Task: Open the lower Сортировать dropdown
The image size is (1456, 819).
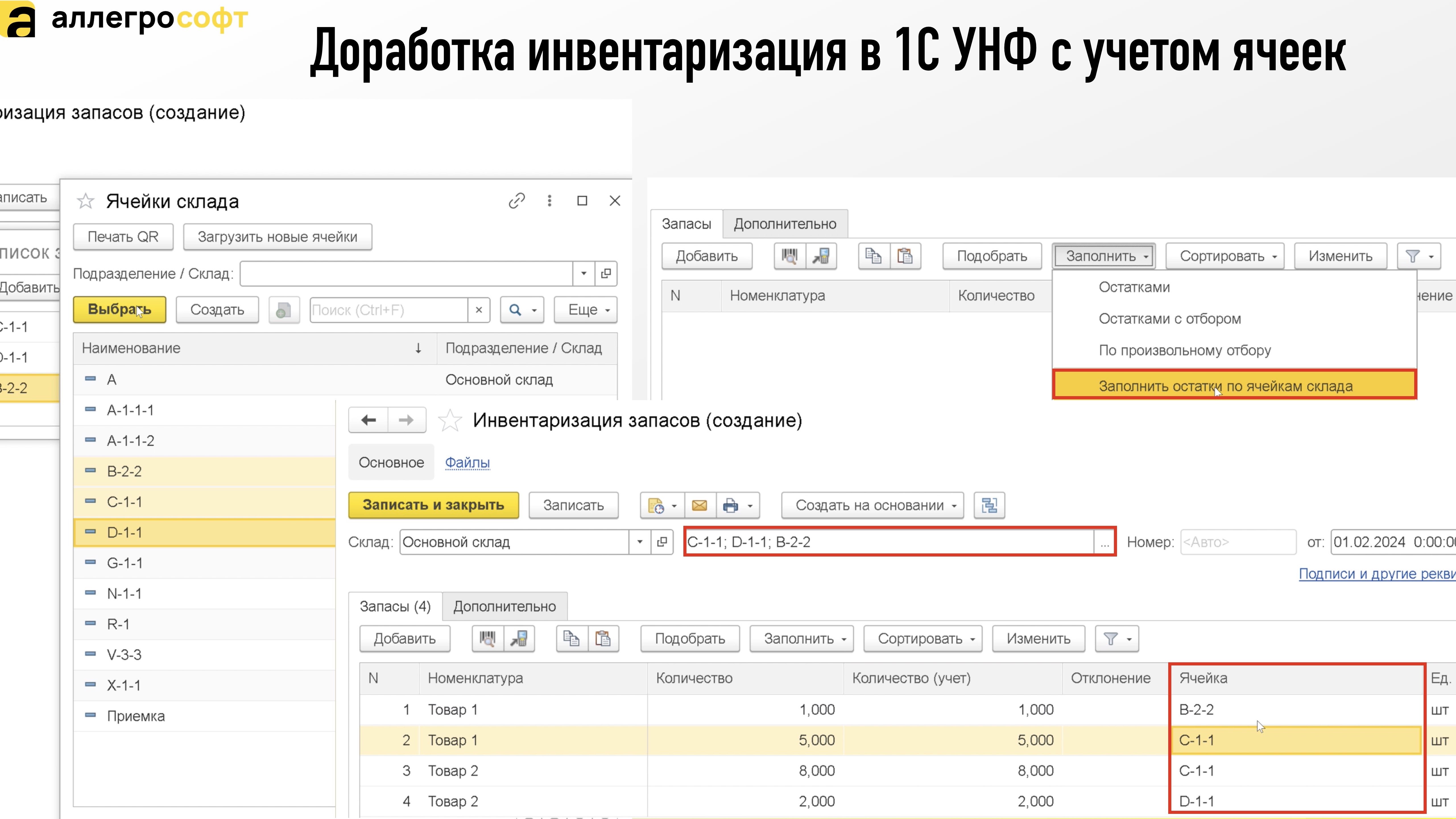Action: tap(923, 639)
